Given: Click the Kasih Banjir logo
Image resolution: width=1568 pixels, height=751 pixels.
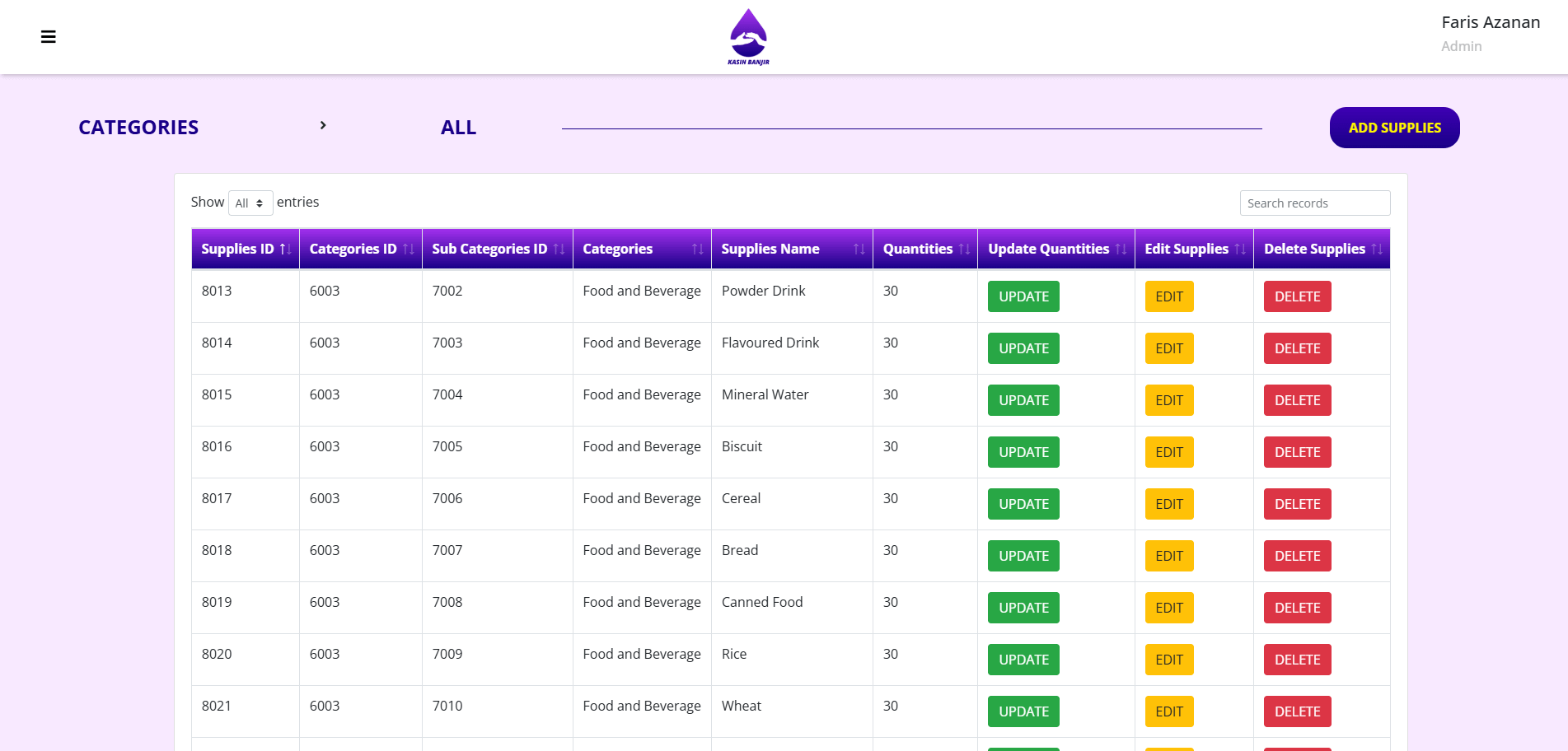Looking at the screenshot, I should (x=748, y=37).
